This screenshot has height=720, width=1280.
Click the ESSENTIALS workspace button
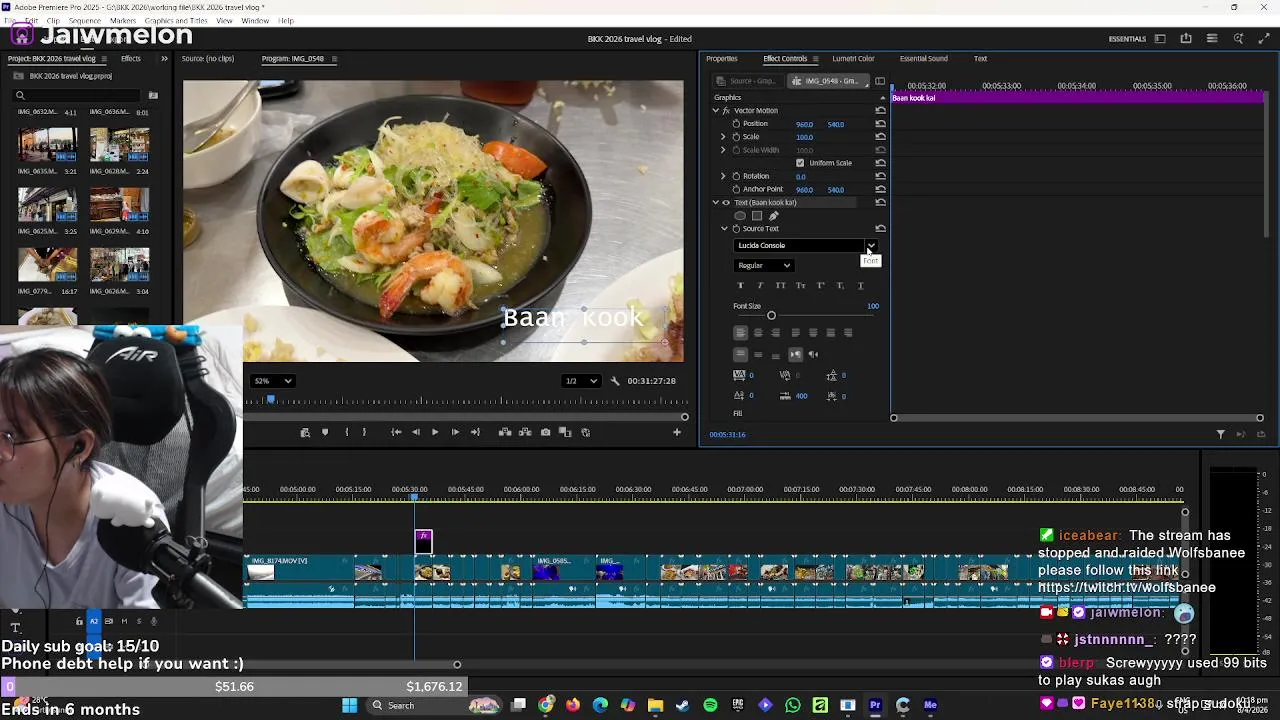[1127, 39]
